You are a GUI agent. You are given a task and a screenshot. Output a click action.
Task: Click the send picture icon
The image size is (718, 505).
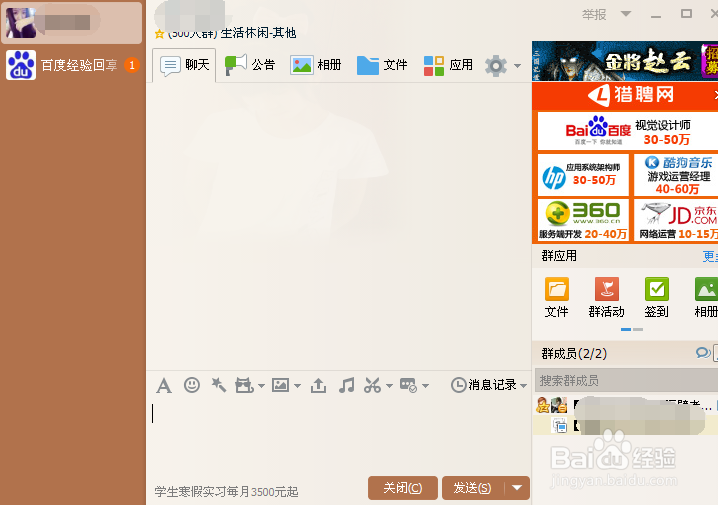(280, 385)
